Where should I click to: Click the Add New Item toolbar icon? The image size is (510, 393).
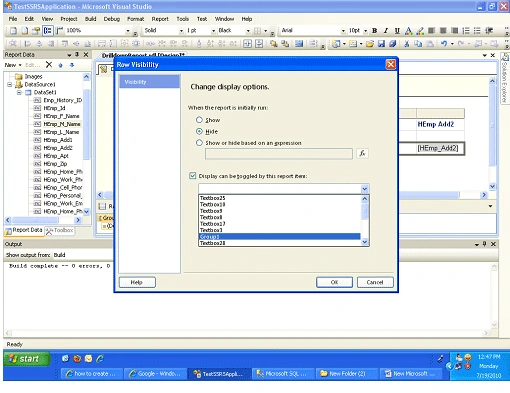(353, 44)
